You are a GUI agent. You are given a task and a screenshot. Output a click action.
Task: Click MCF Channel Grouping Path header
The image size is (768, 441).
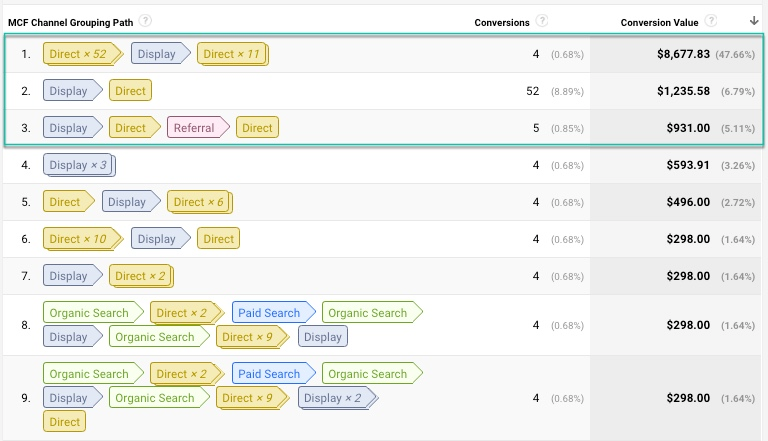[x=71, y=23]
